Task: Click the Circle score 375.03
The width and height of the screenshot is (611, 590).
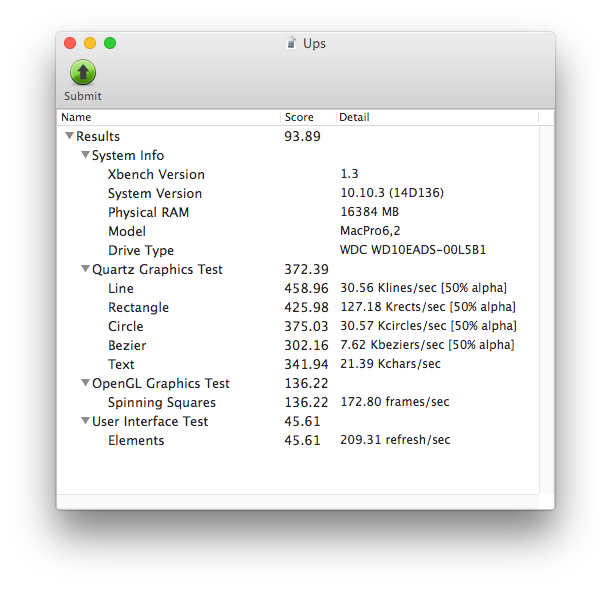Action: click(x=306, y=326)
